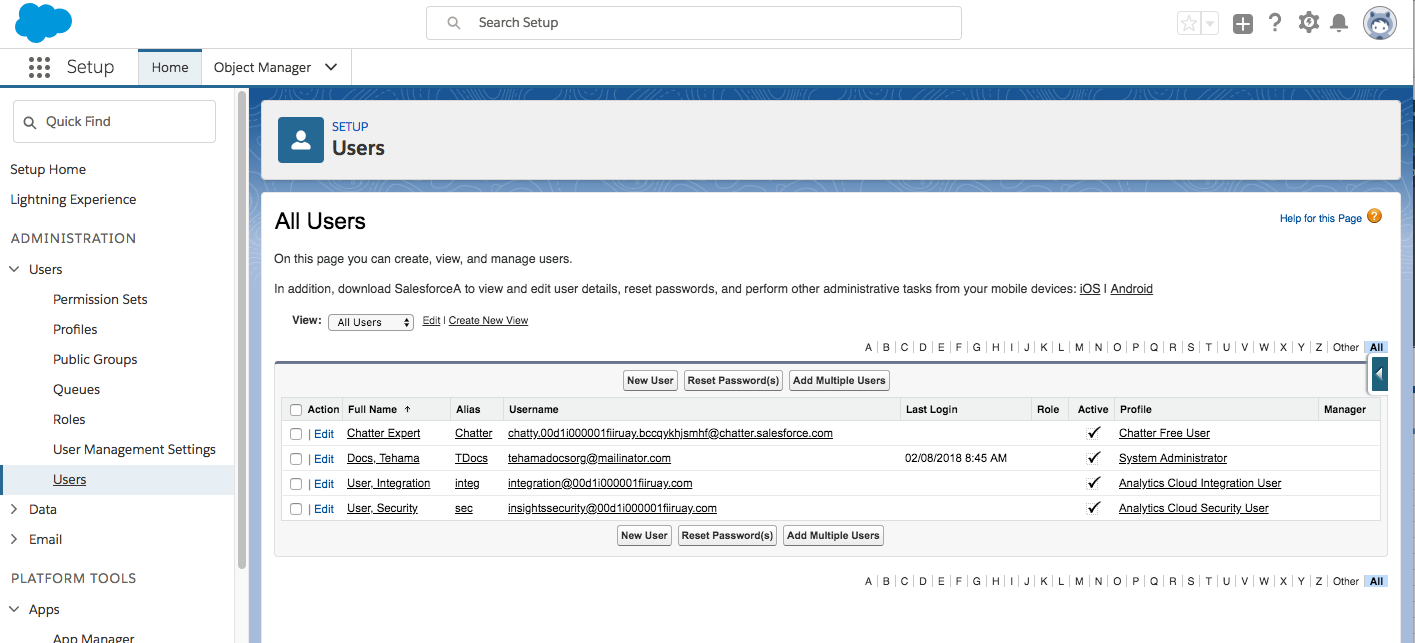The width and height of the screenshot is (1415, 643).
Task: Expand the Email tree section
Action: (x=15, y=539)
